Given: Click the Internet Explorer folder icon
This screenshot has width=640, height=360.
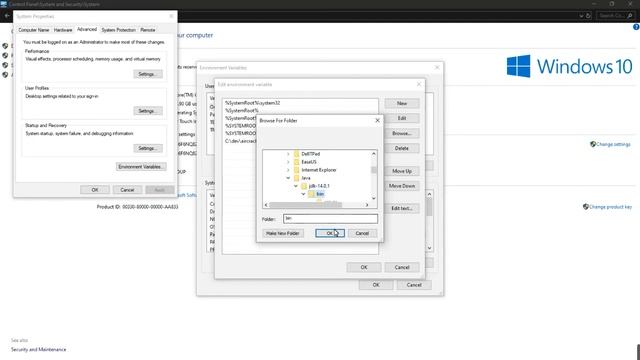Looking at the screenshot, I should [x=297, y=170].
